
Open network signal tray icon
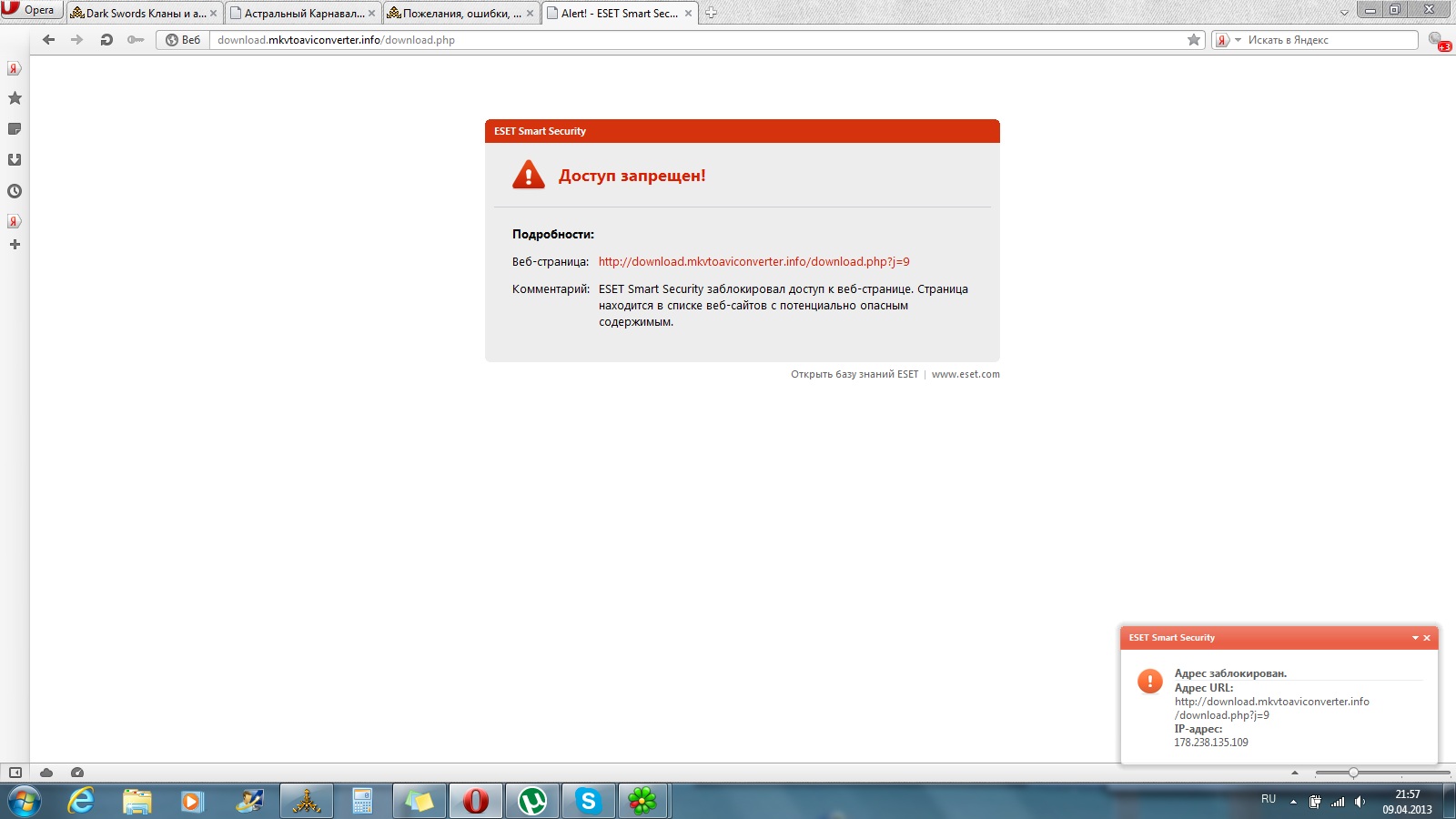click(x=1338, y=802)
